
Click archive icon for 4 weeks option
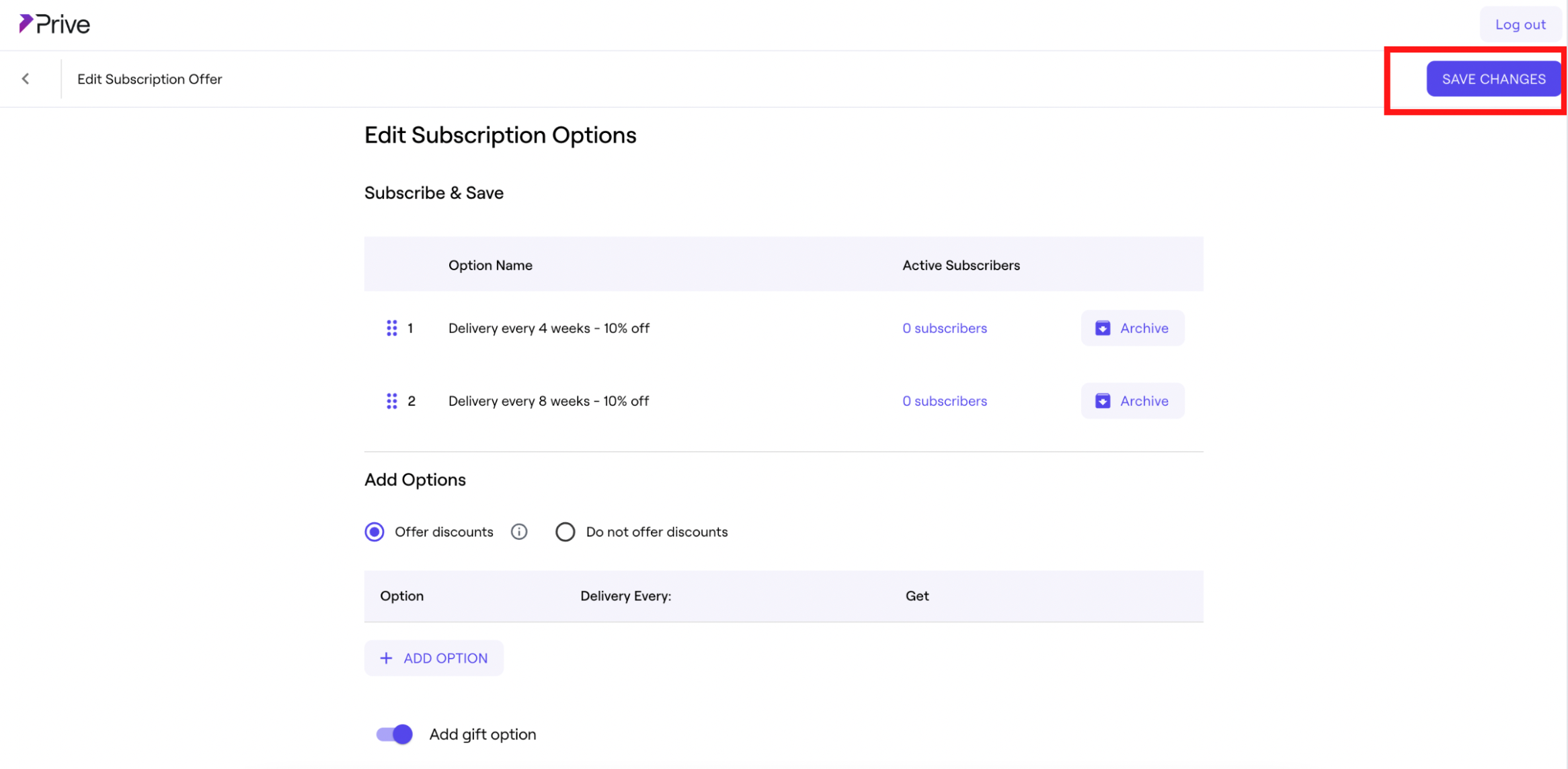(x=1103, y=328)
